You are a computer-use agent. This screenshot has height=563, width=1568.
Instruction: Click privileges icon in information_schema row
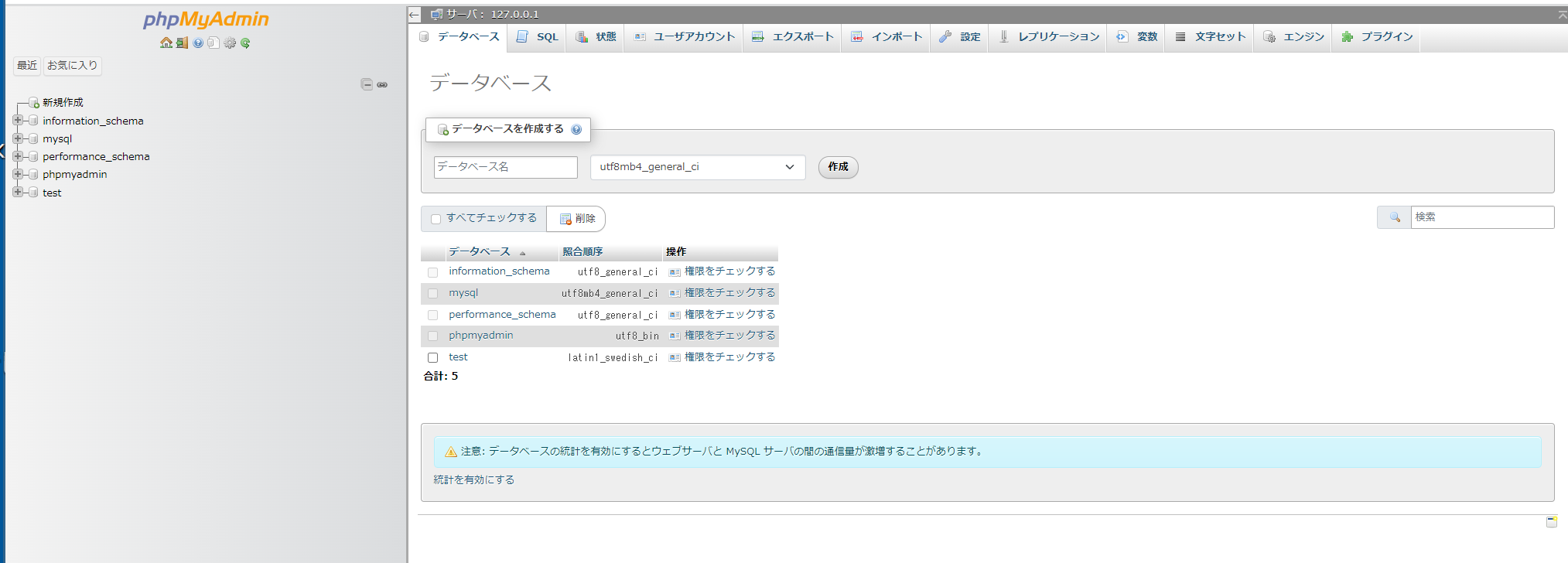point(675,272)
